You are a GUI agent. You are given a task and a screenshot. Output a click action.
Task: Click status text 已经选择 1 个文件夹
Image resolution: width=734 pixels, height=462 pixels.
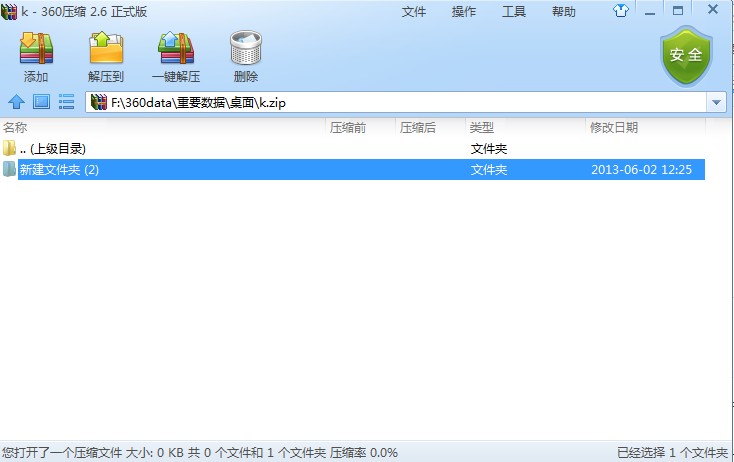(672, 453)
